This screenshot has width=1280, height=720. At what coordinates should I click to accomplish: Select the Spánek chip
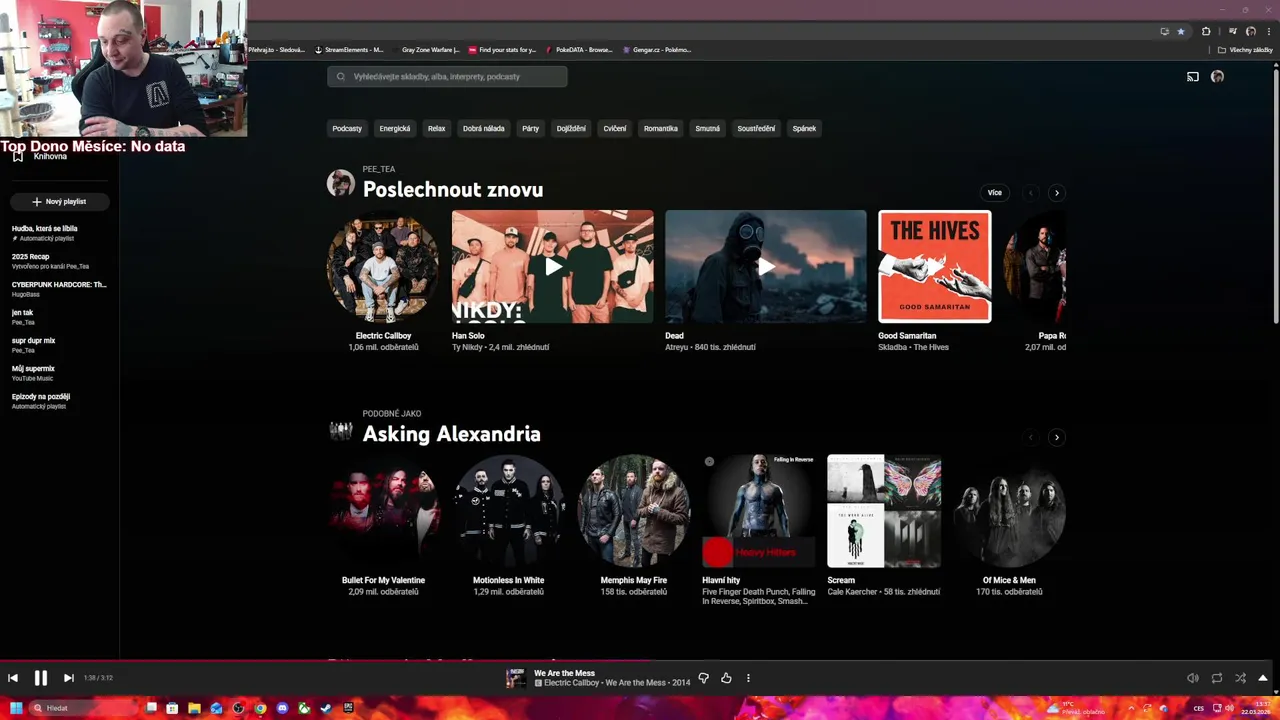[804, 128]
